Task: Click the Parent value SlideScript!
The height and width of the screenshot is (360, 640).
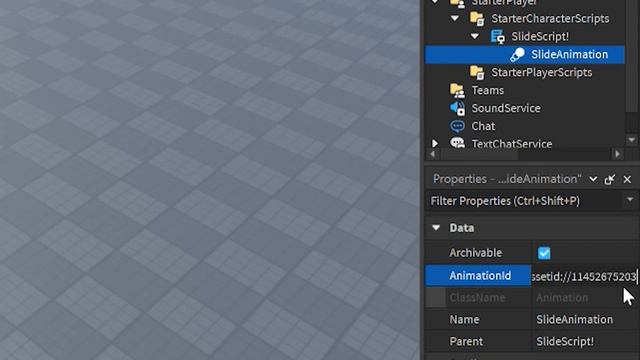Action: (565, 341)
